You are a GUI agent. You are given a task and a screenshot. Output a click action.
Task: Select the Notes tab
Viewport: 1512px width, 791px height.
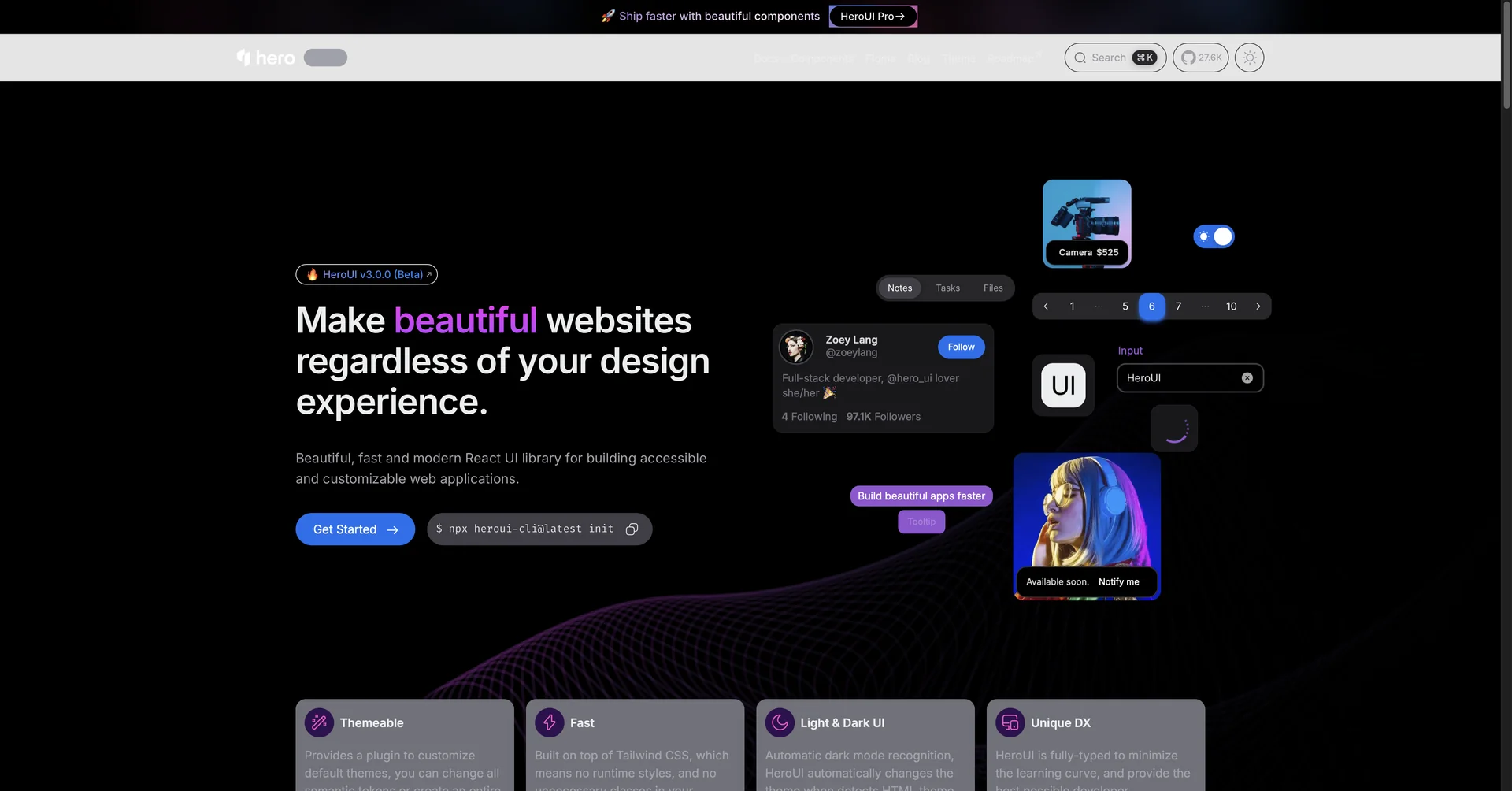point(900,288)
